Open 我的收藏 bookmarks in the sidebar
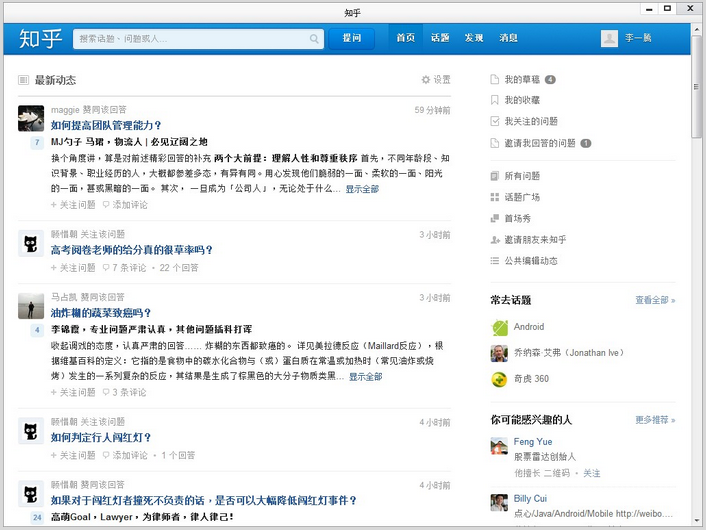The height and width of the screenshot is (530, 706). pos(522,100)
